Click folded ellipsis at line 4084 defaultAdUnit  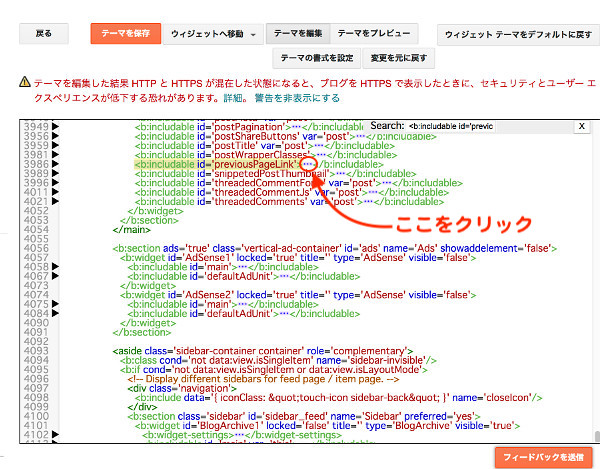coord(284,314)
